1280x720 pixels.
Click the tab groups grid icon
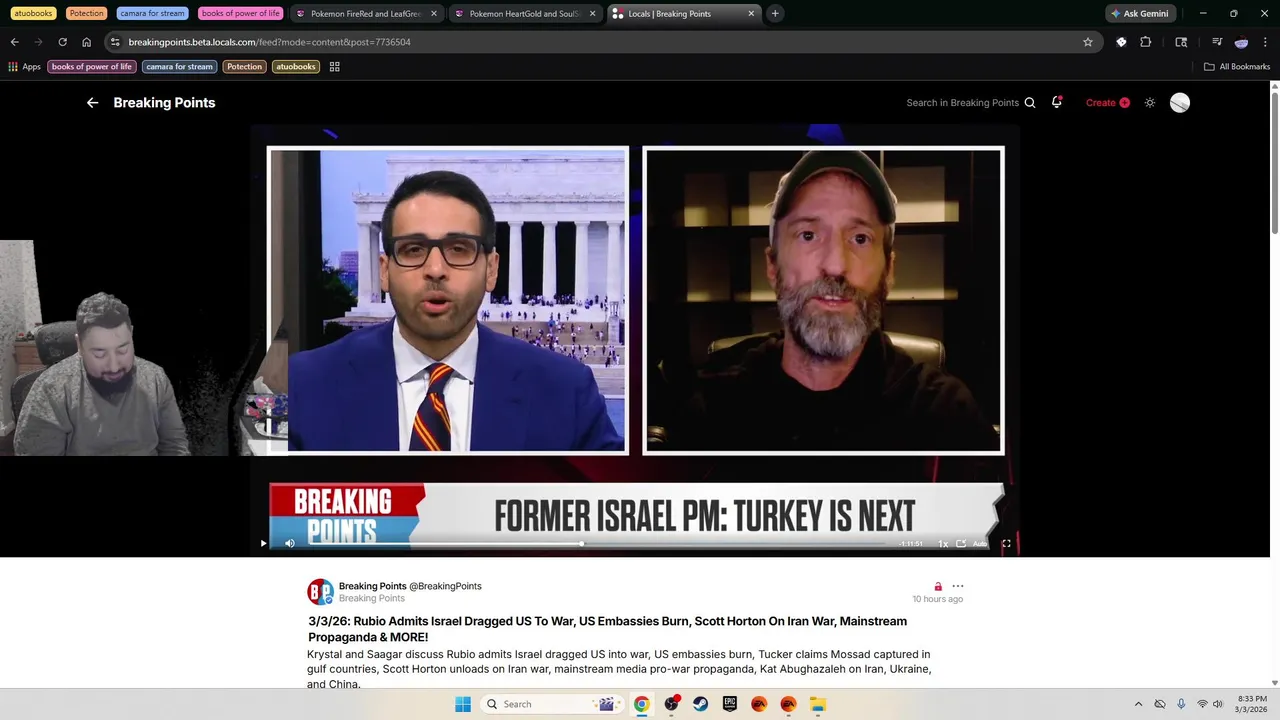coord(334,67)
